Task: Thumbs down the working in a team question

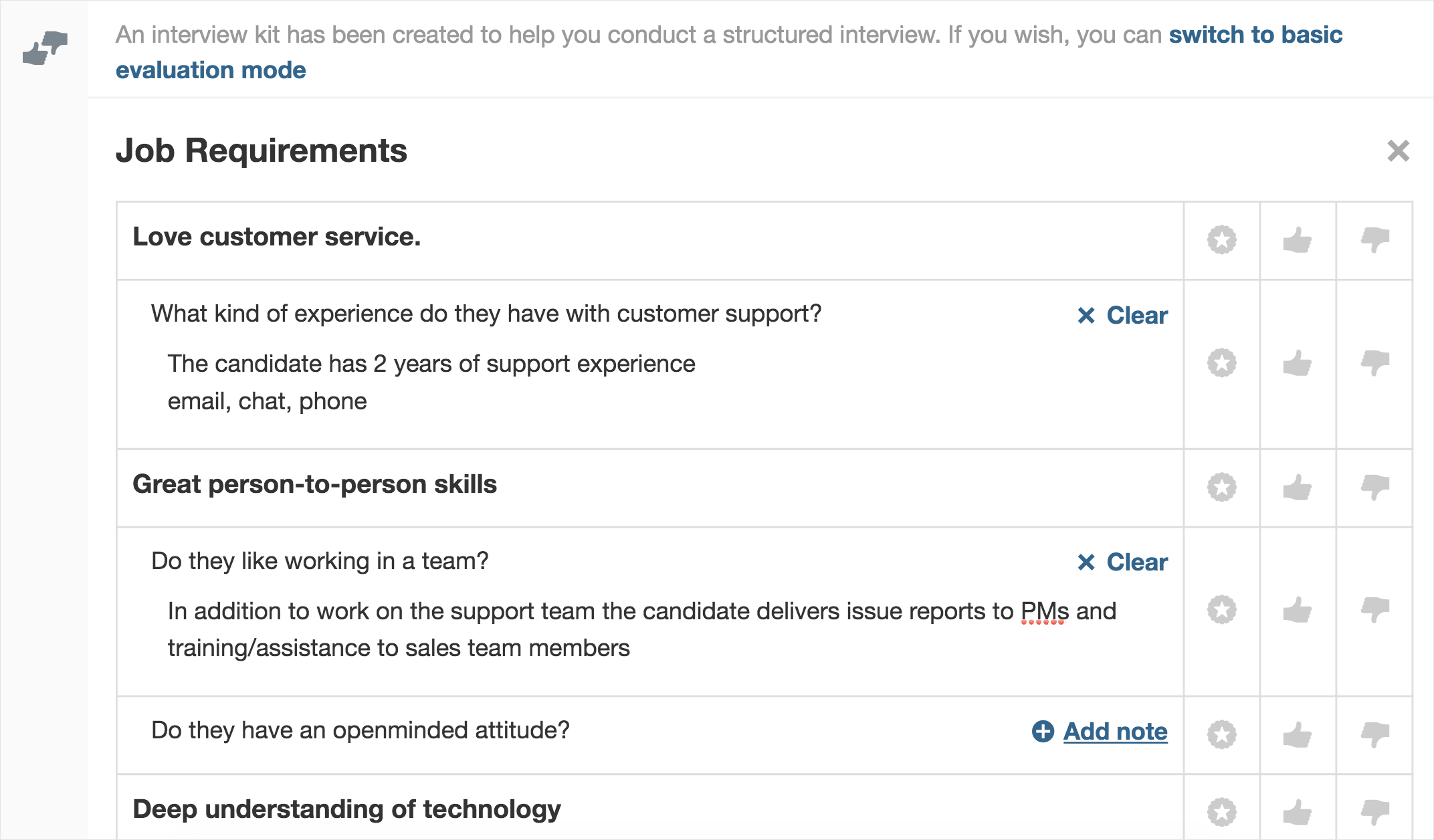Action: pyautogui.click(x=1375, y=610)
